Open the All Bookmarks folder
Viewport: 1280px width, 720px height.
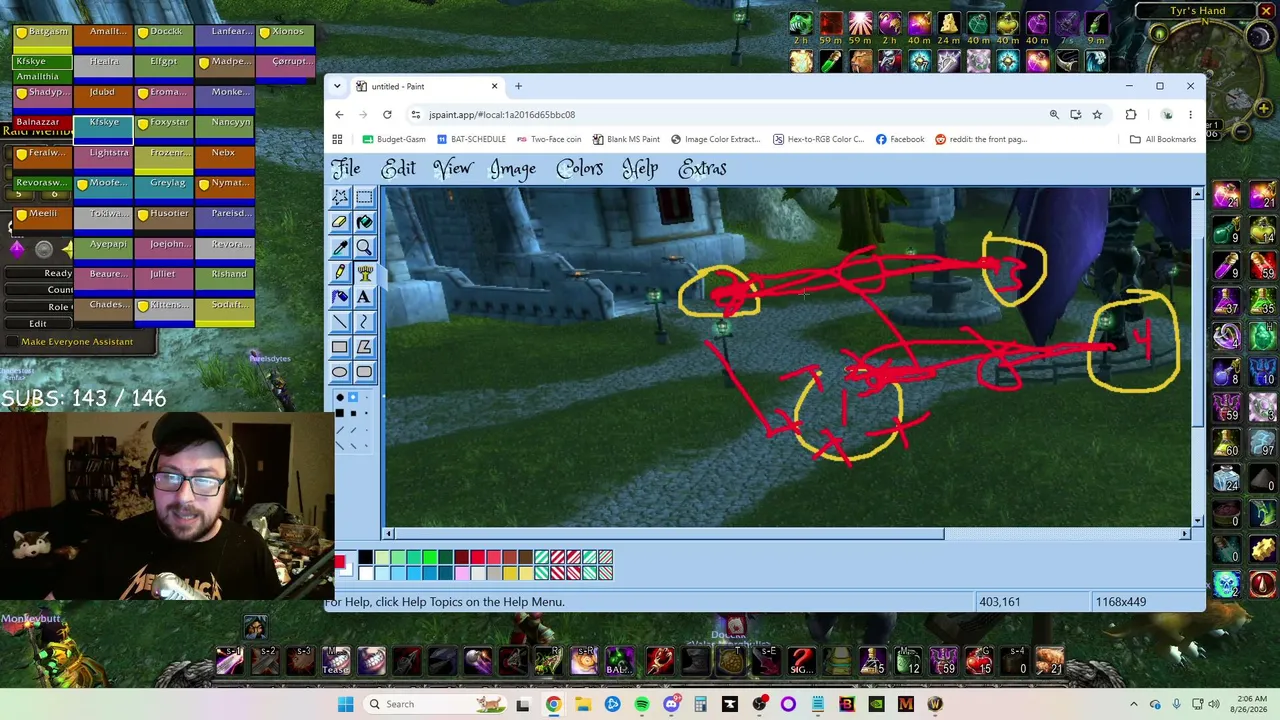tap(1163, 139)
